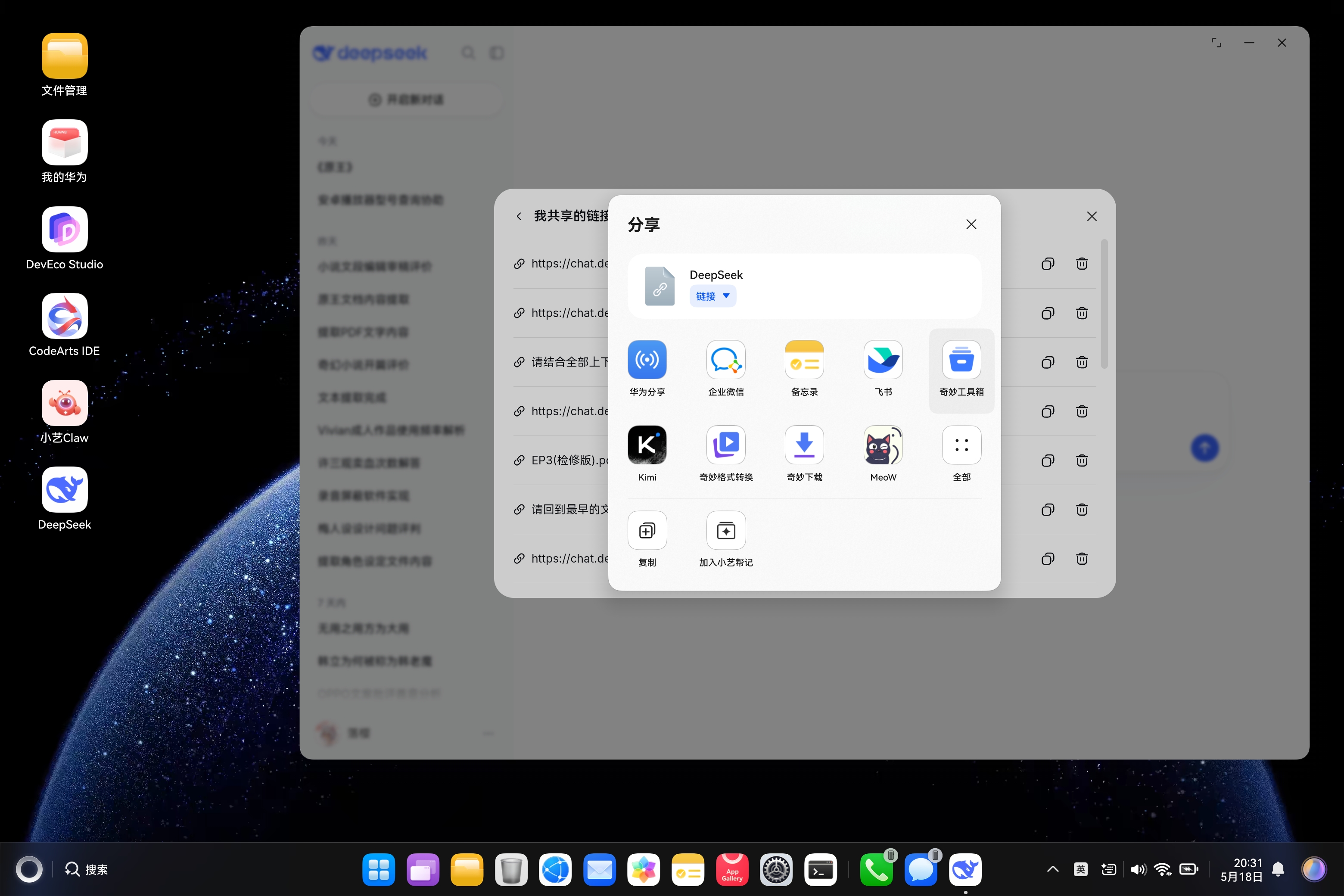Click the taskbar 搜索 search box
Viewport: 1344px width, 896px height.
(87, 869)
